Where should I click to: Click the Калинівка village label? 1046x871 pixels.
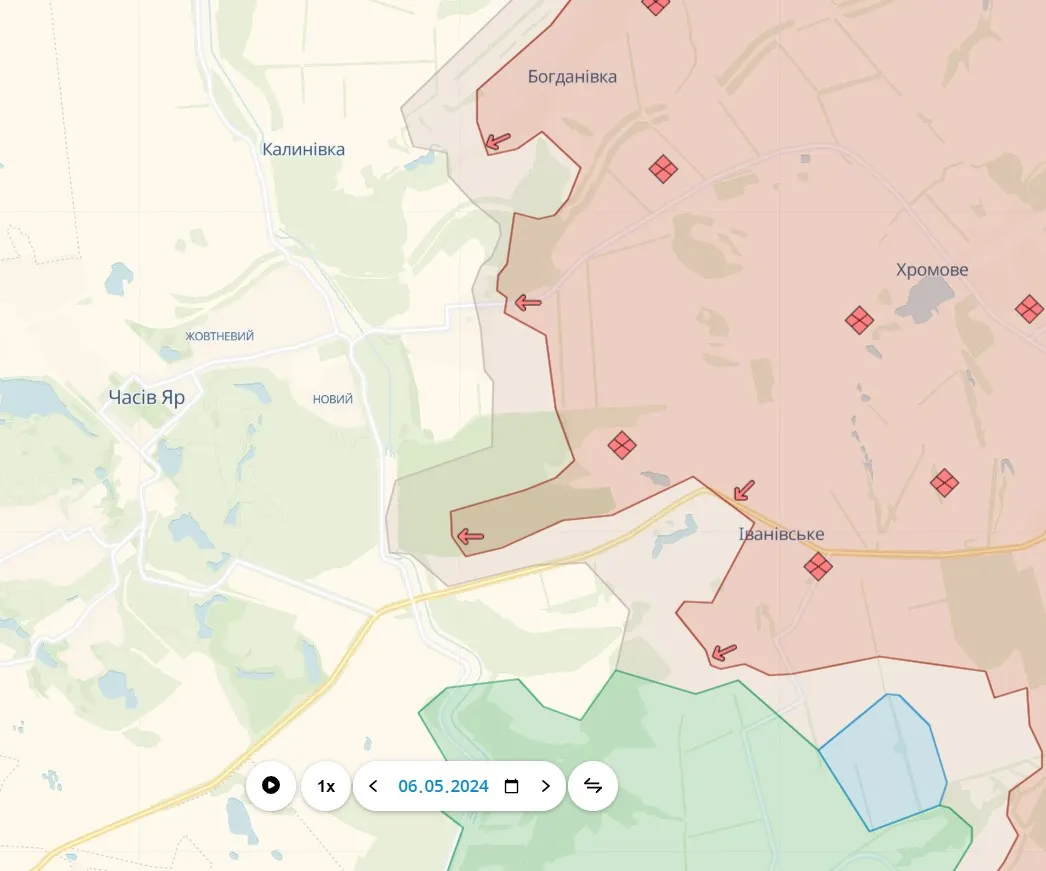click(x=303, y=149)
